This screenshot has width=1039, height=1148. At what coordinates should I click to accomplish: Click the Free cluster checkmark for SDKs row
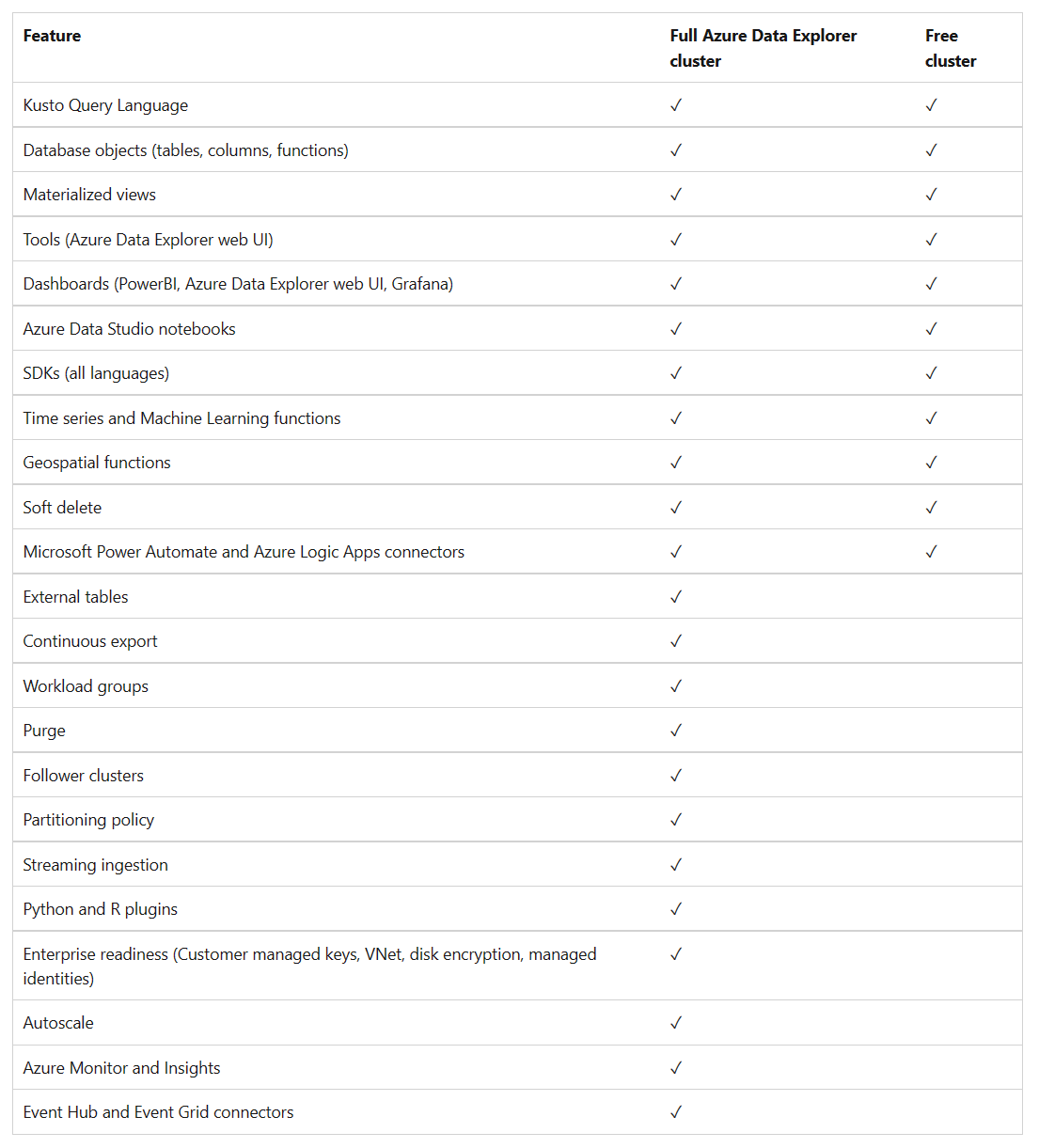931,373
